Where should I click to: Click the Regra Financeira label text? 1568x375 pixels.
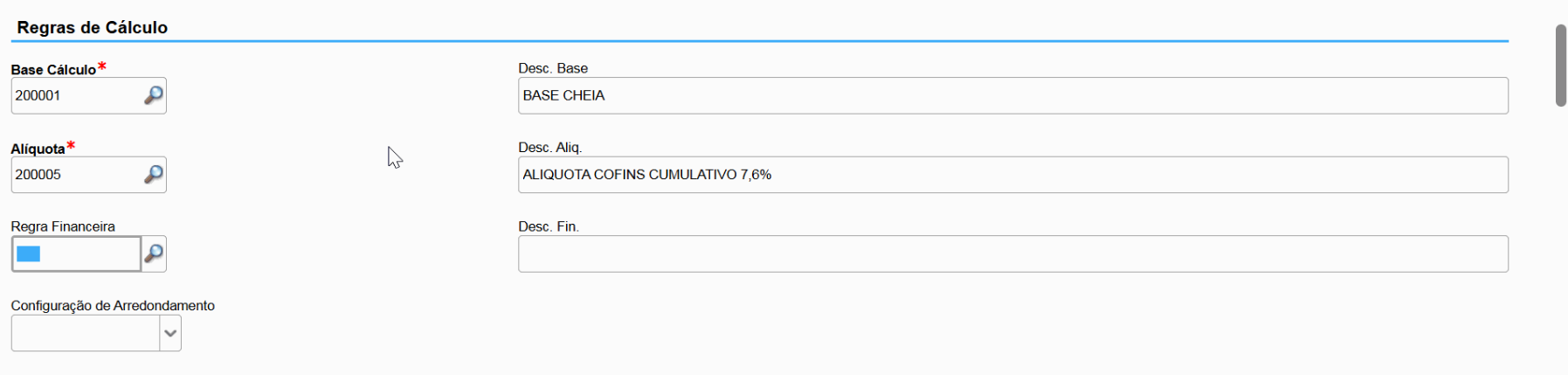(x=63, y=226)
